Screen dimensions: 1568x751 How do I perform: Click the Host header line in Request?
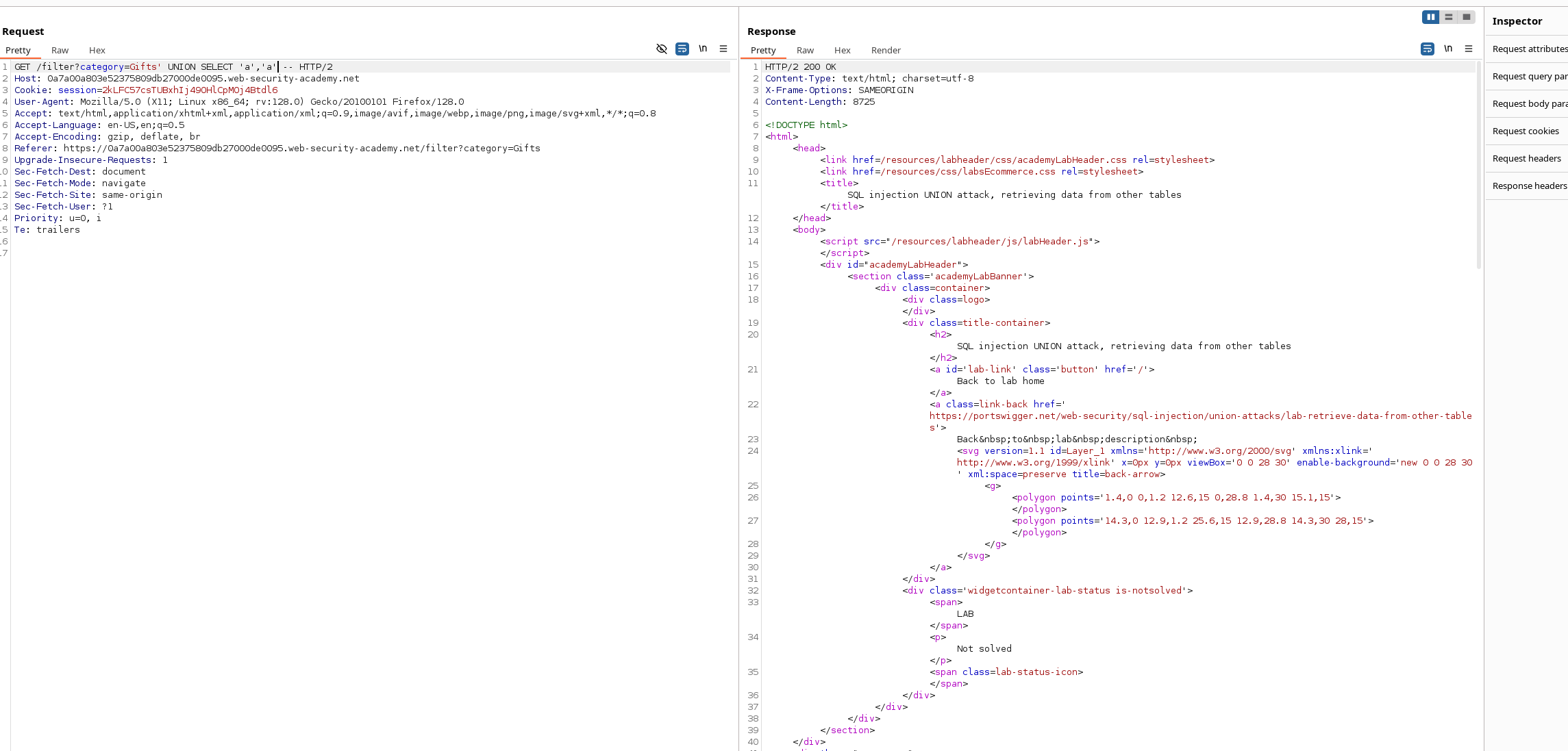click(x=187, y=78)
